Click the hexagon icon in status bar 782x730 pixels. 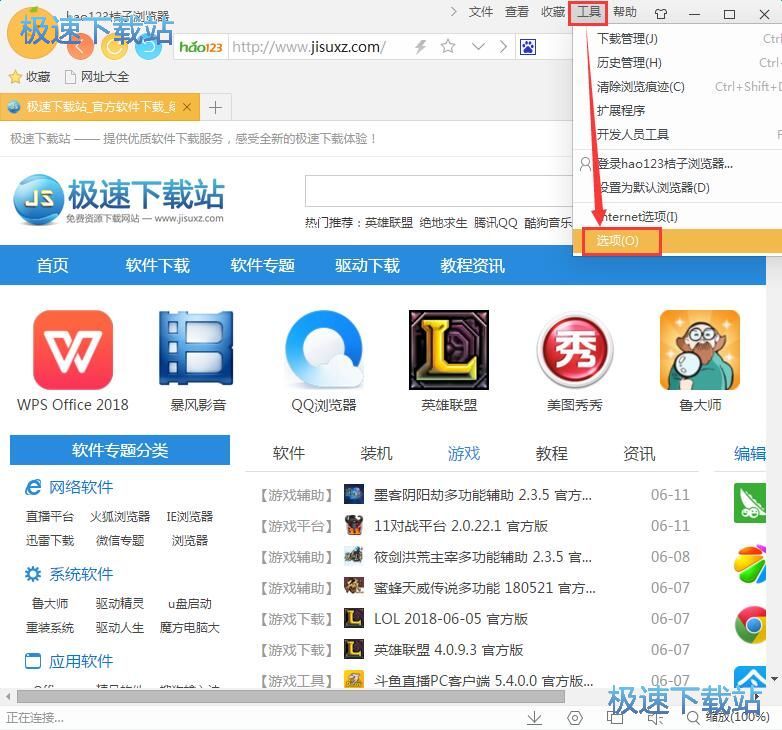pyautogui.click(x=575, y=718)
